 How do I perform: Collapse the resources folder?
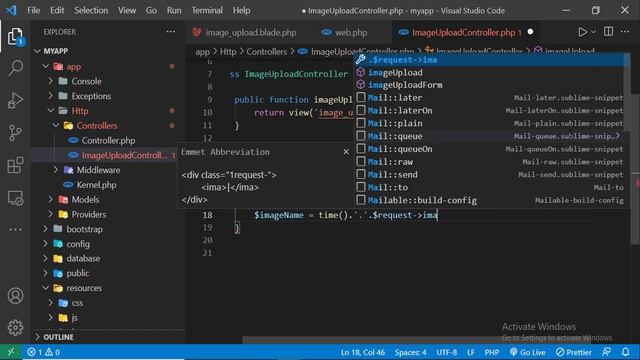(x=45, y=288)
